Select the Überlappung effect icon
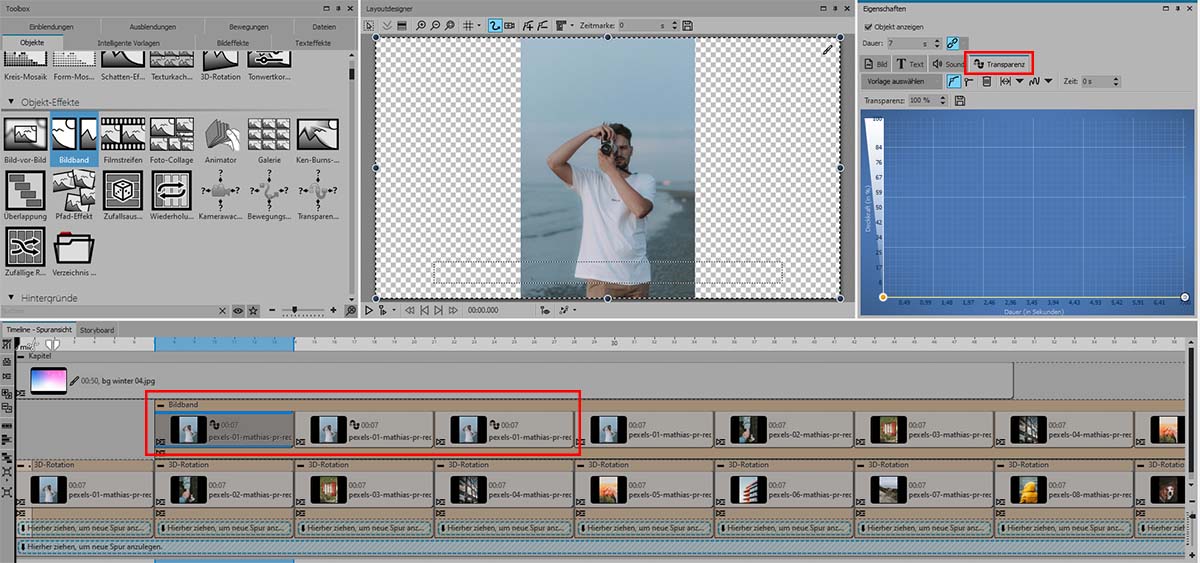The height and width of the screenshot is (563, 1200). point(25,192)
